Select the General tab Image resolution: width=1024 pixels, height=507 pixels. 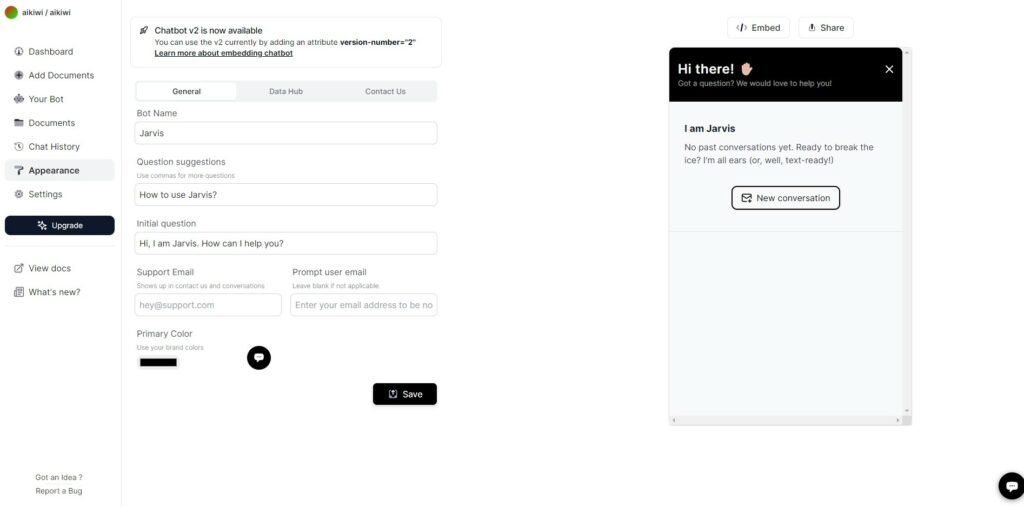coord(187,91)
